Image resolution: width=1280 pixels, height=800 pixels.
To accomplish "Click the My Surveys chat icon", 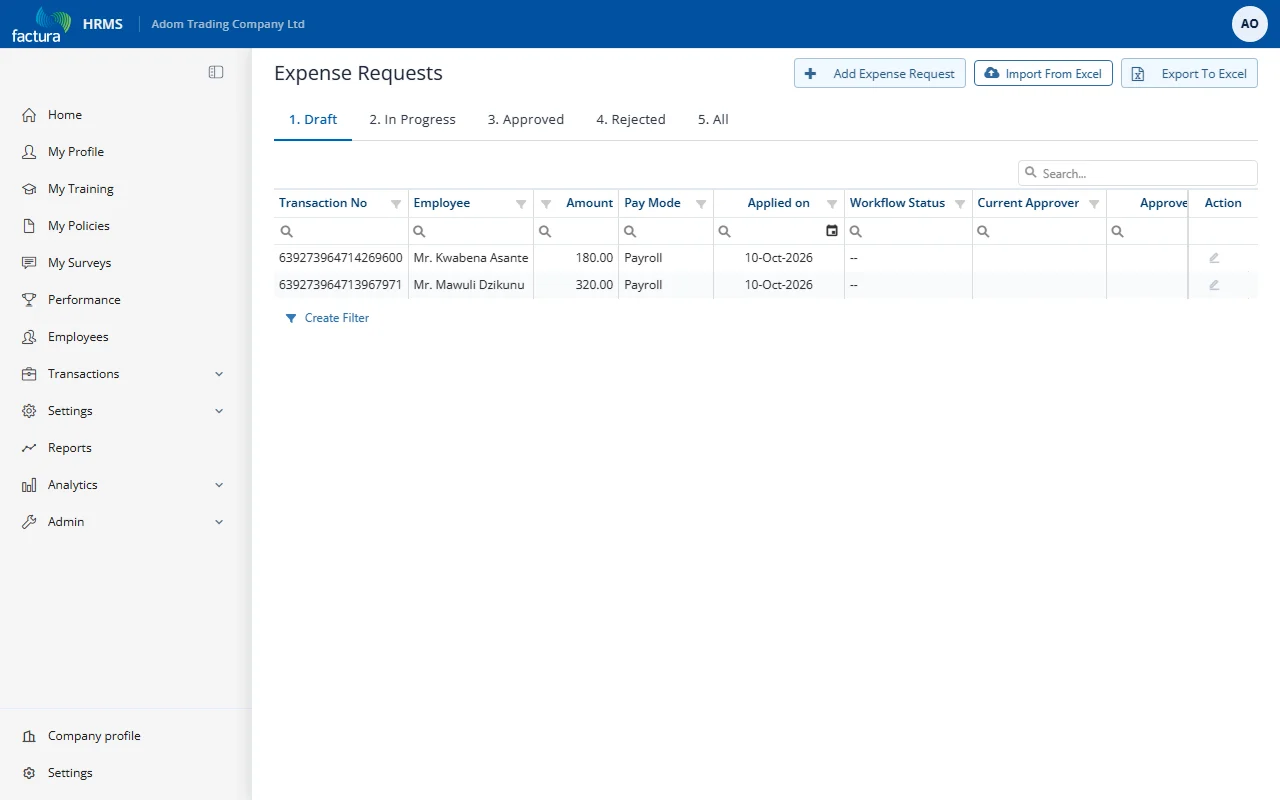I will [29, 263].
